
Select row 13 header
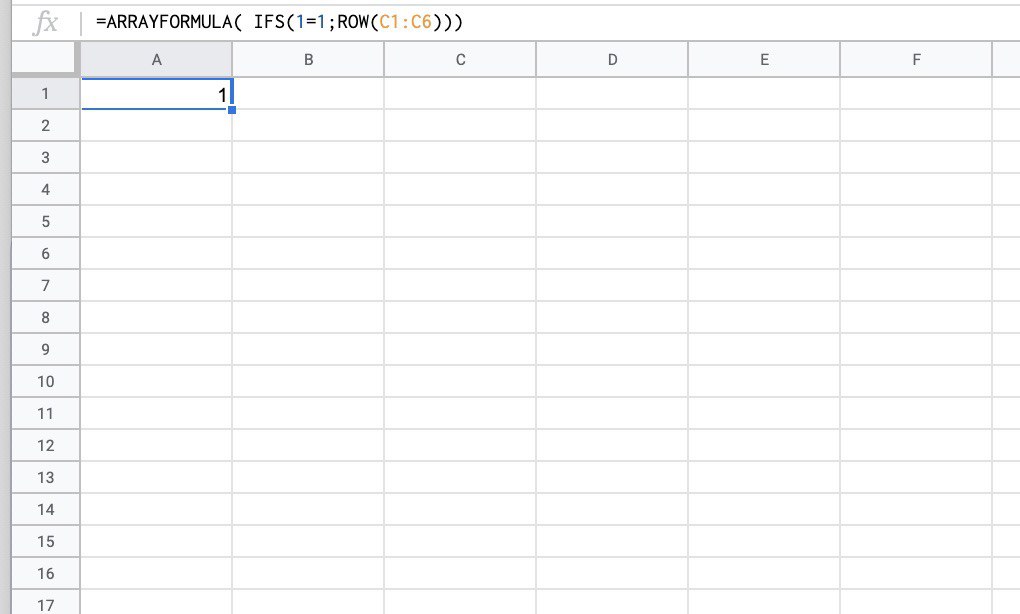click(x=46, y=477)
